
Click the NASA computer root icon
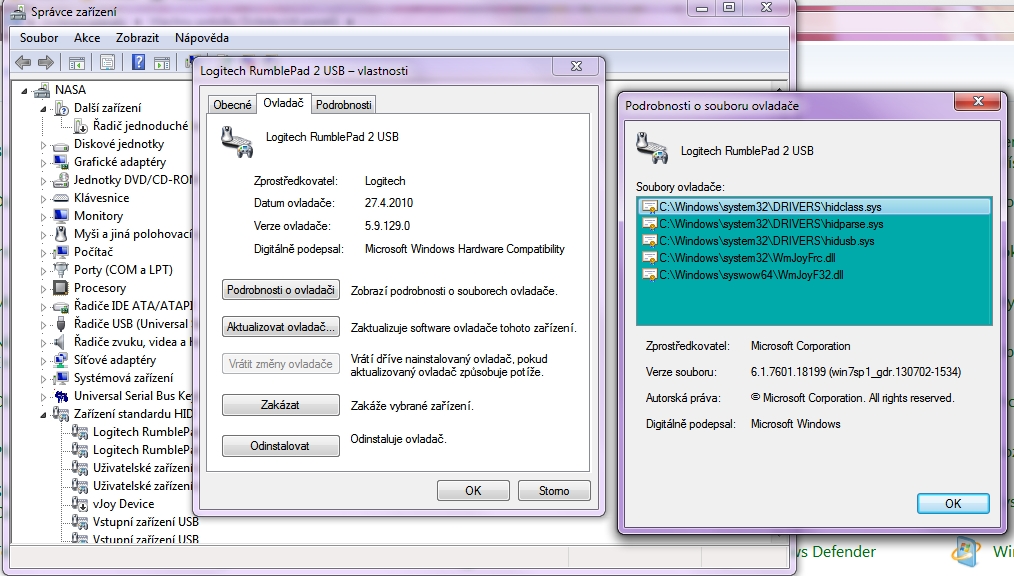pyautogui.click(x=42, y=90)
